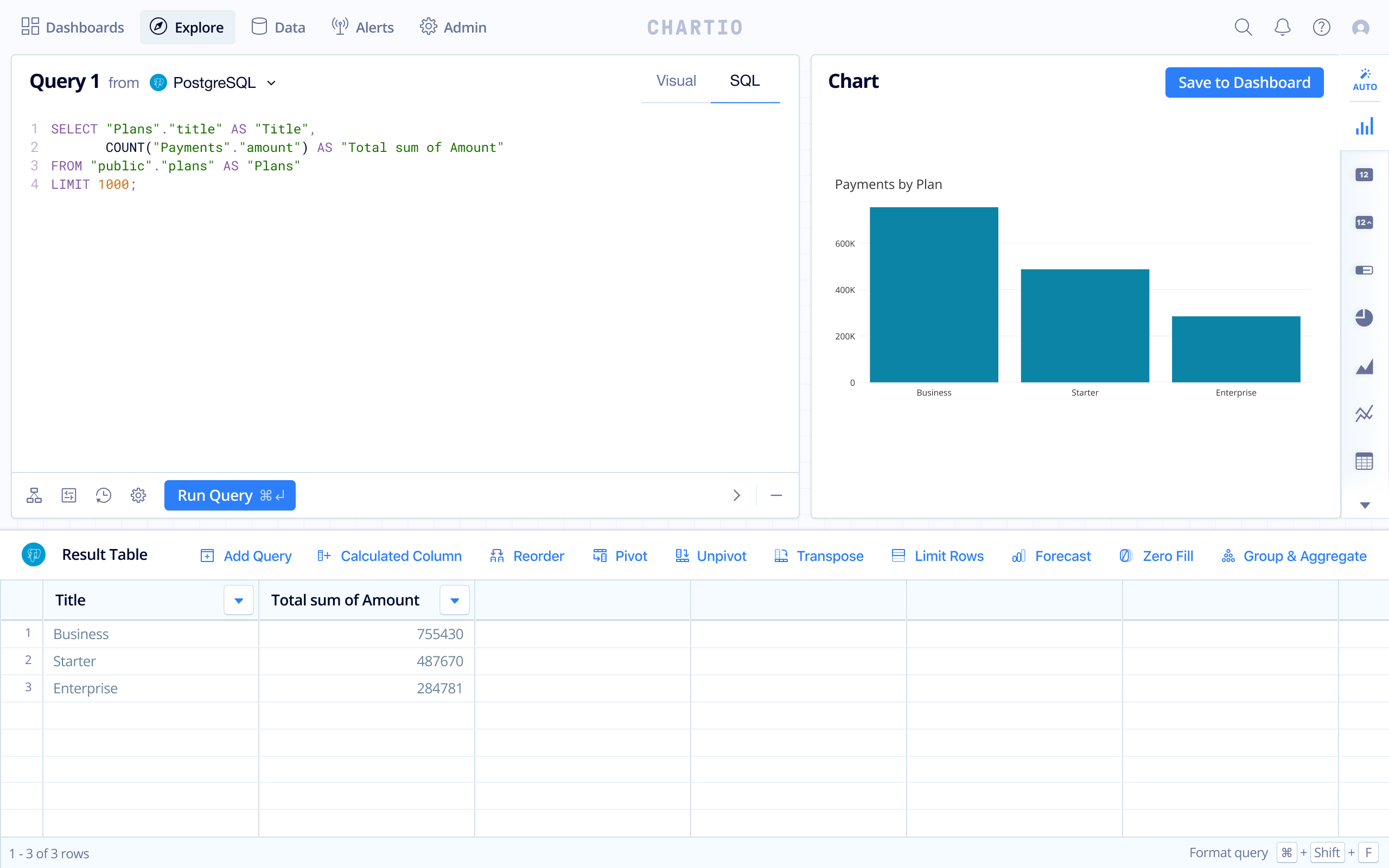Click the Forecast action
1389x868 pixels.
pyautogui.click(x=1051, y=556)
